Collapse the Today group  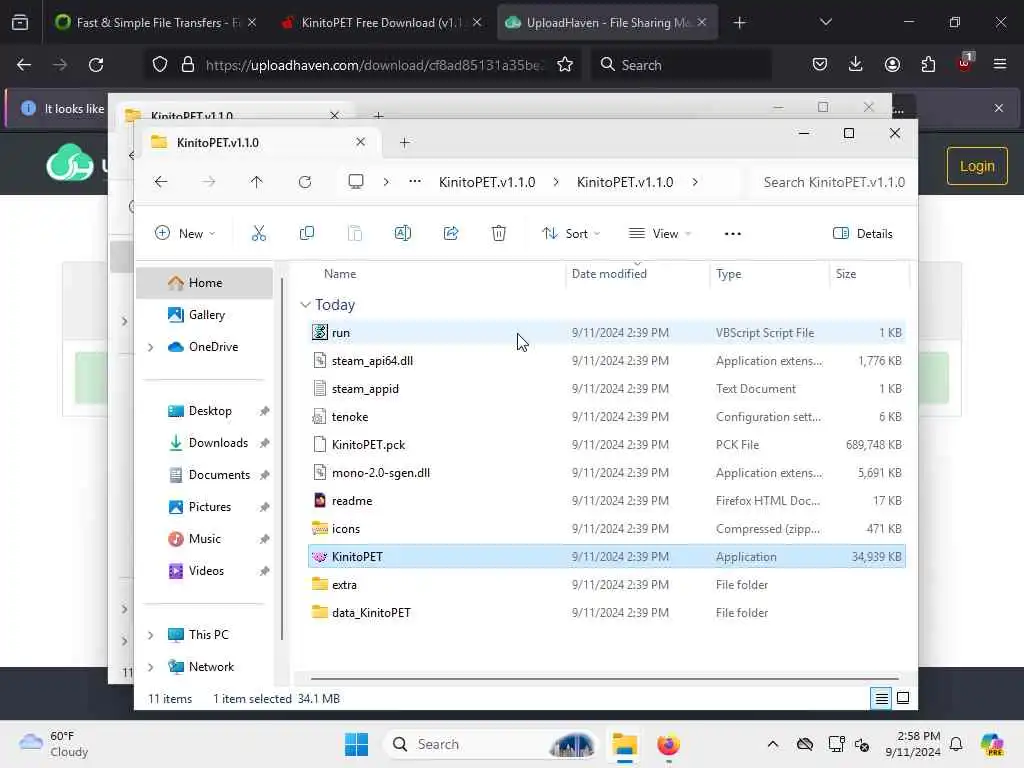coord(305,305)
